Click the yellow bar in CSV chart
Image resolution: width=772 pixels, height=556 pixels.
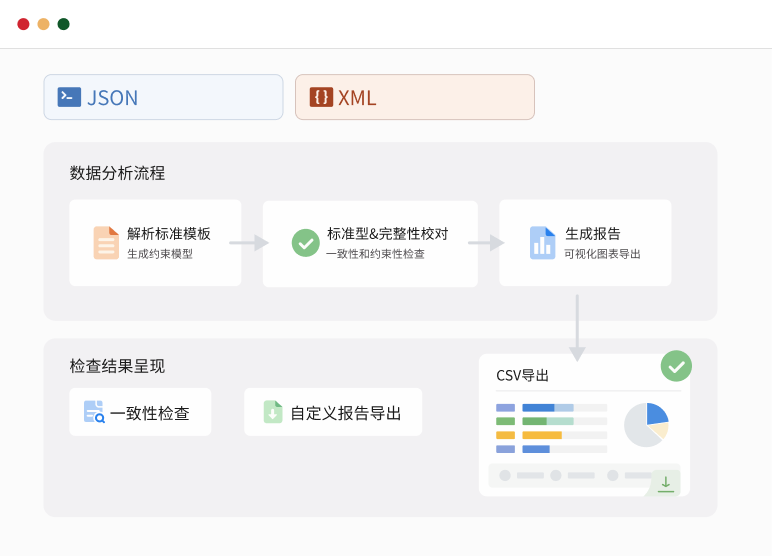click(x=542, y=435)
